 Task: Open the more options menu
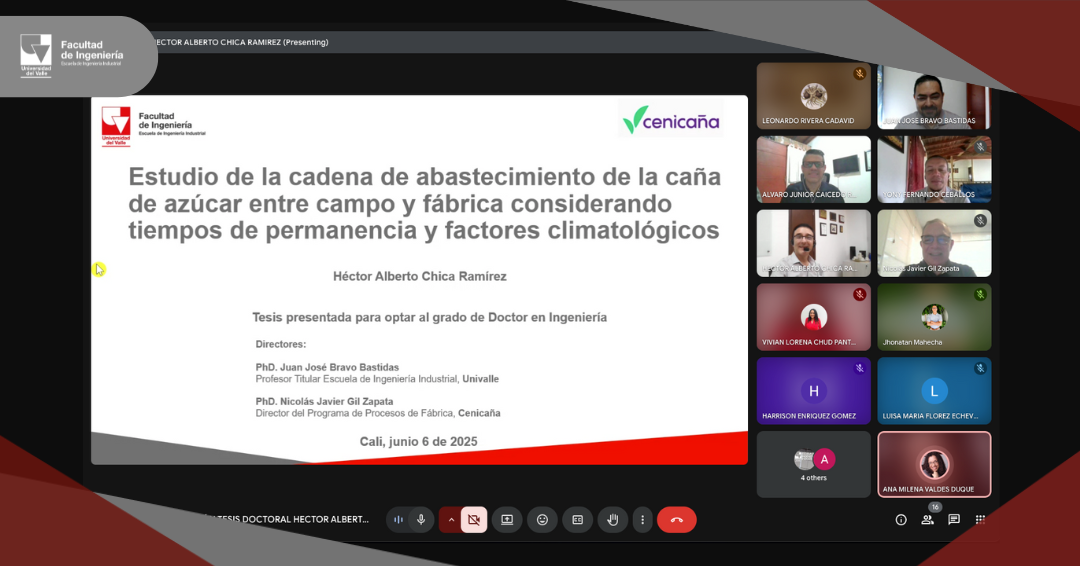642,520
